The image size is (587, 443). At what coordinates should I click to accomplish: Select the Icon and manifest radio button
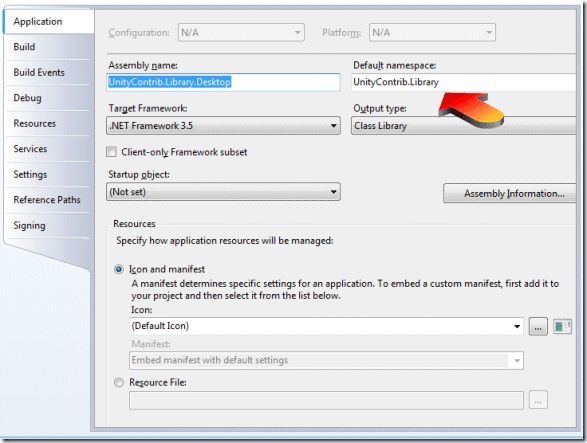[x=119, y=269]
